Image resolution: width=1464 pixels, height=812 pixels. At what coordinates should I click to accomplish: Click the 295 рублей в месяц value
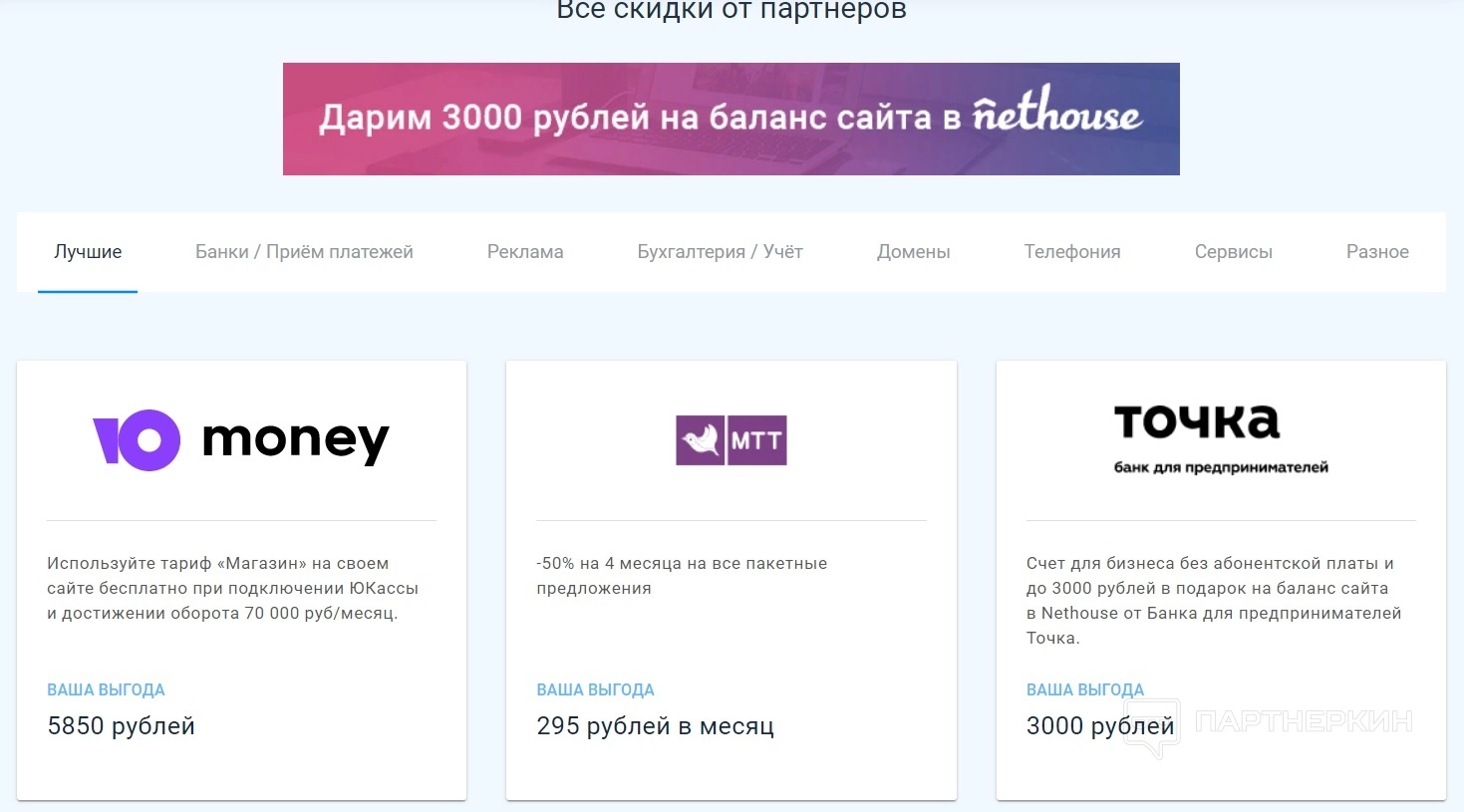point(656,726)
